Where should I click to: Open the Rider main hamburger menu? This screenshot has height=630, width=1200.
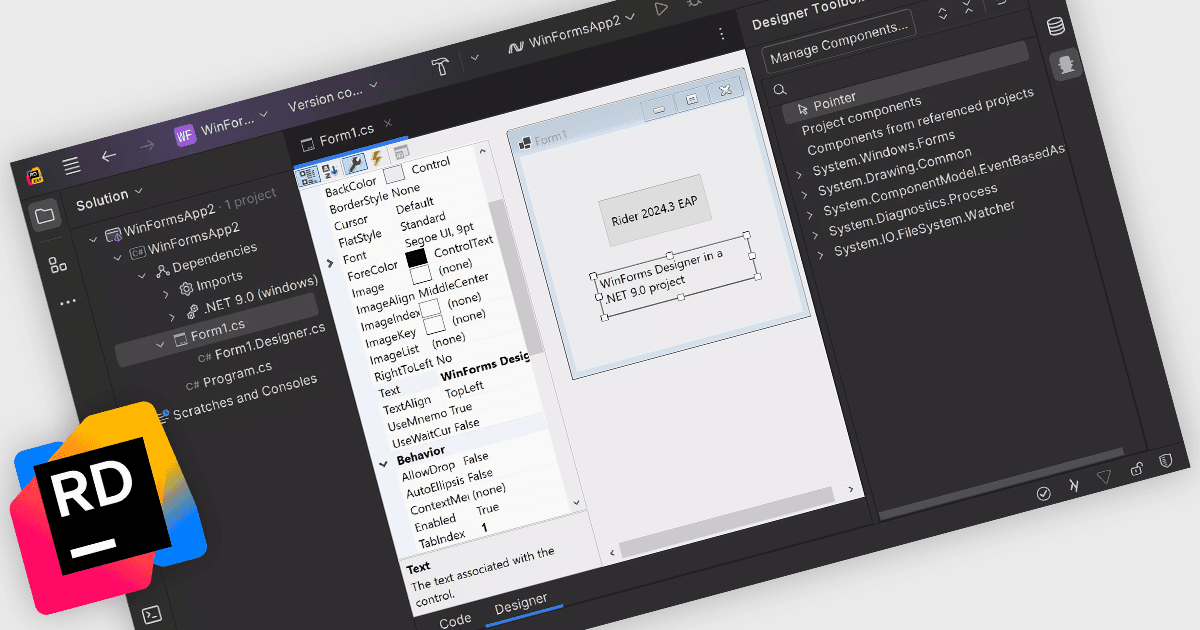pos(72,166)
